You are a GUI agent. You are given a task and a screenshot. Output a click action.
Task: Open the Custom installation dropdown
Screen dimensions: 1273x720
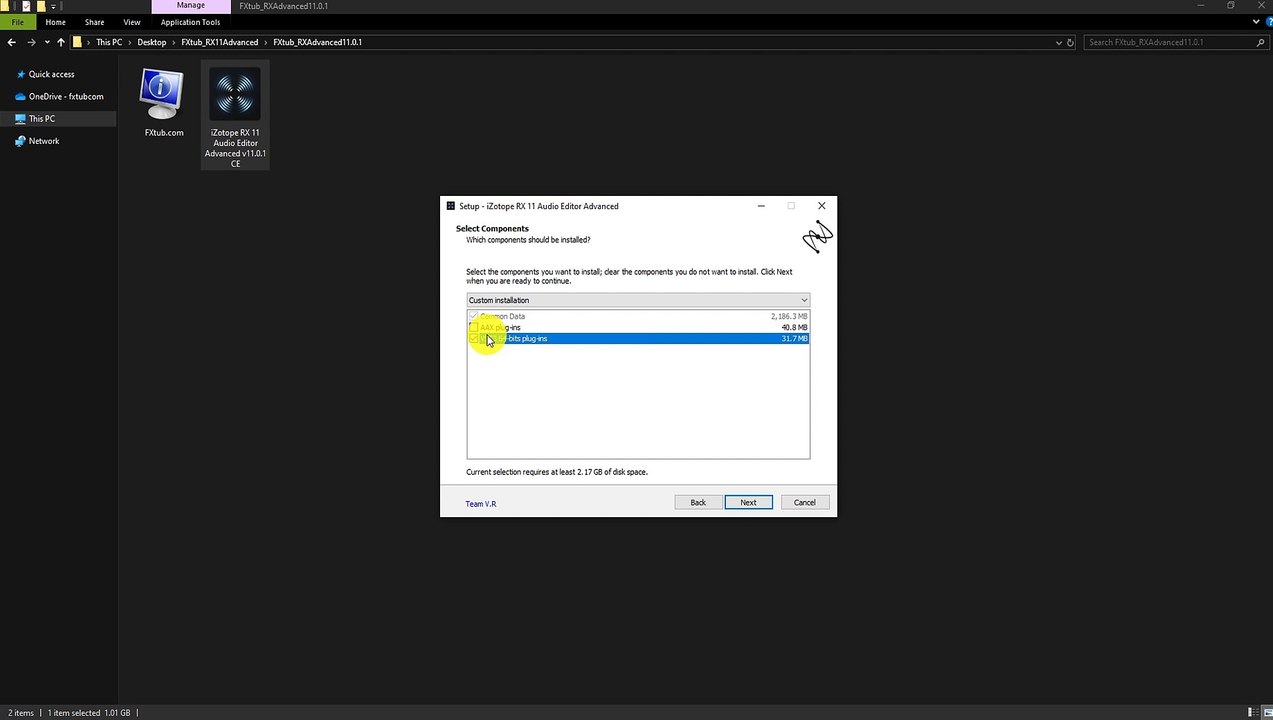(x=638, y=300)
